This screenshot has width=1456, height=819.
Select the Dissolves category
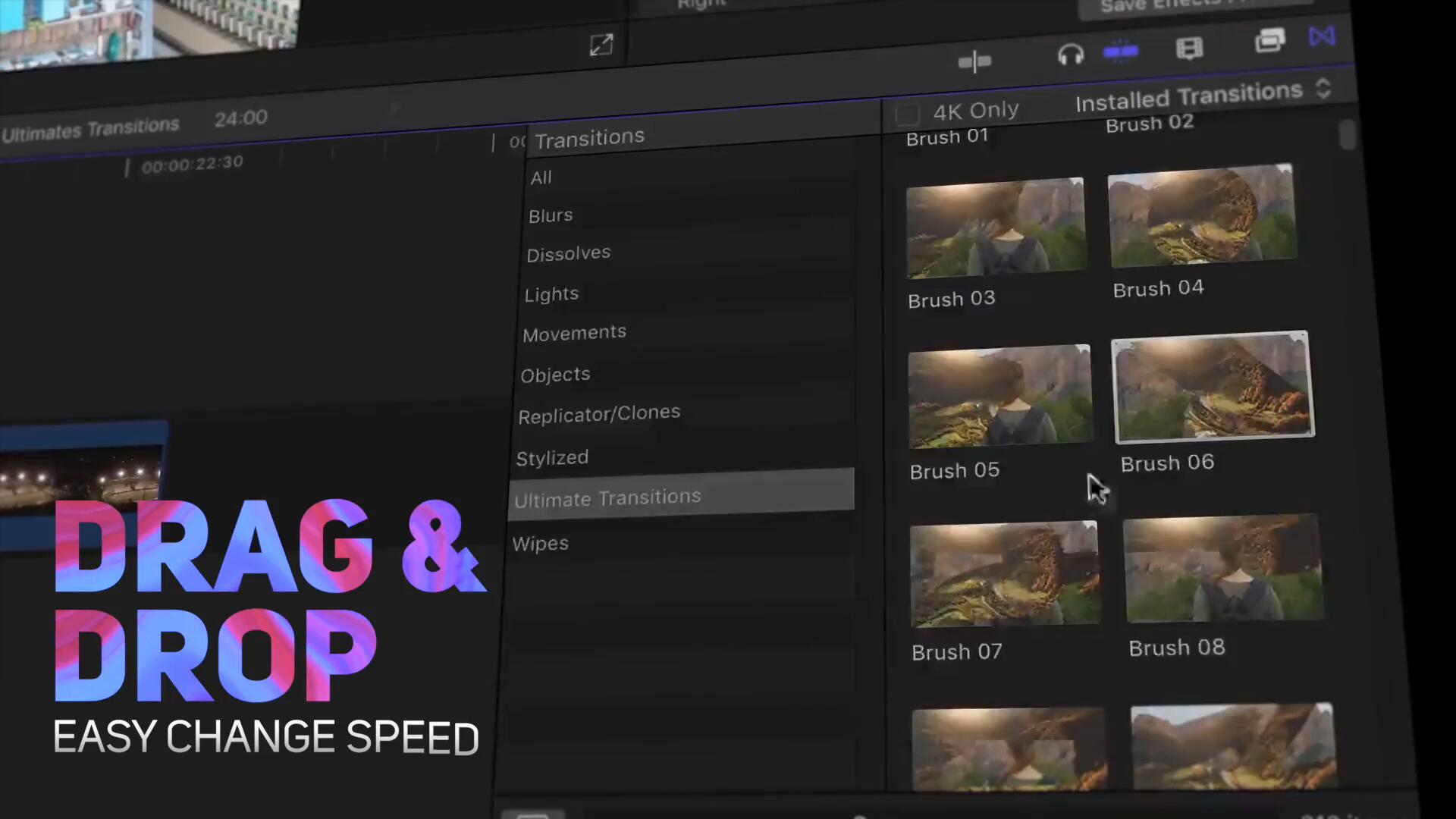pyautogui.click(x=569, y=254)
